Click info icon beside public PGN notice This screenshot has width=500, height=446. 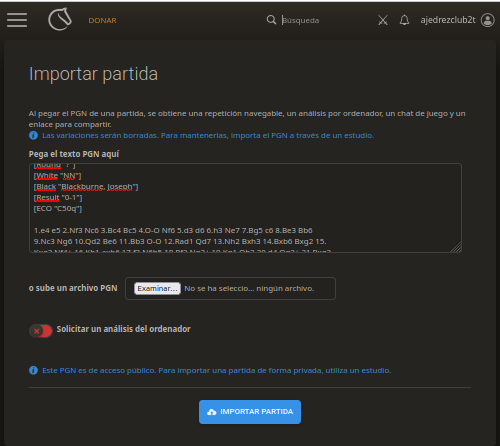pyautogui.click(x=33, y=370)
